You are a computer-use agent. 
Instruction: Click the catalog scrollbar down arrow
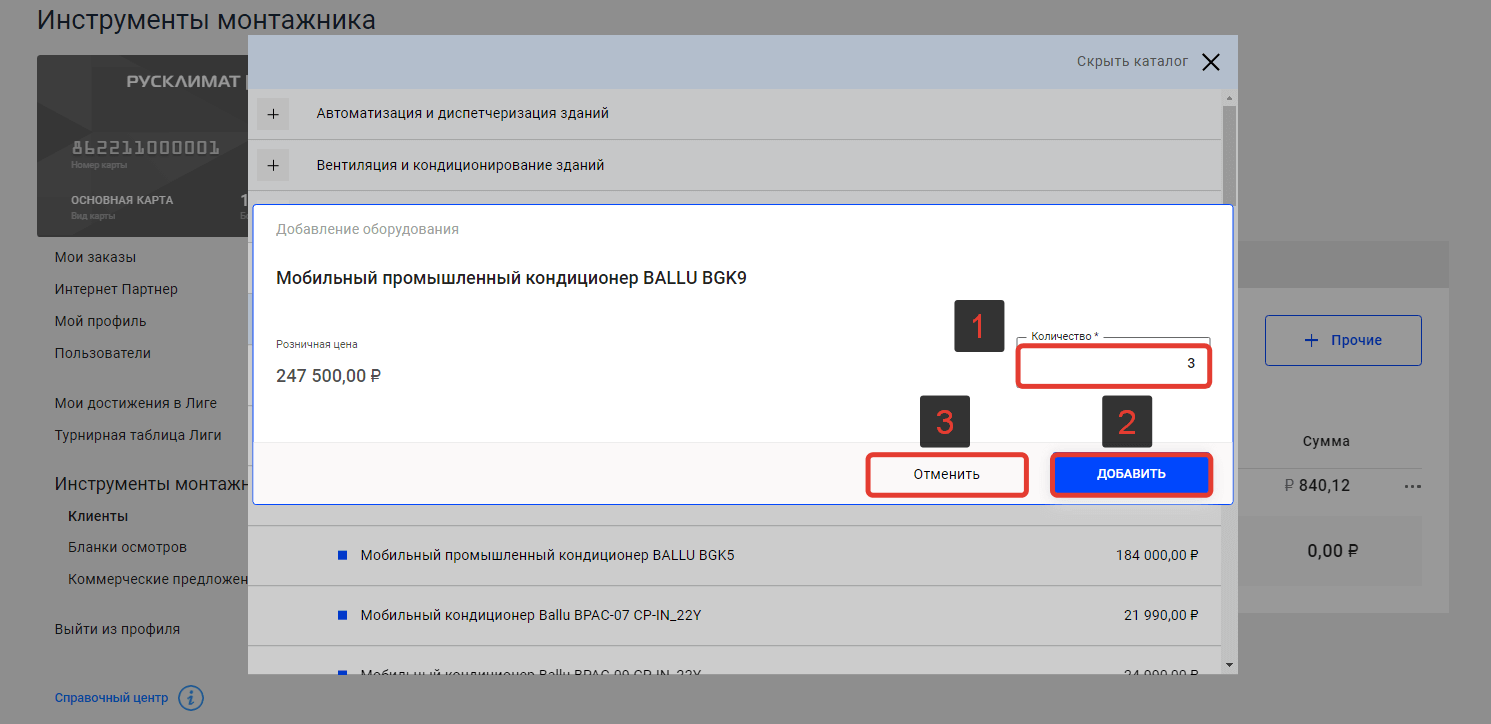point(1230,665)
